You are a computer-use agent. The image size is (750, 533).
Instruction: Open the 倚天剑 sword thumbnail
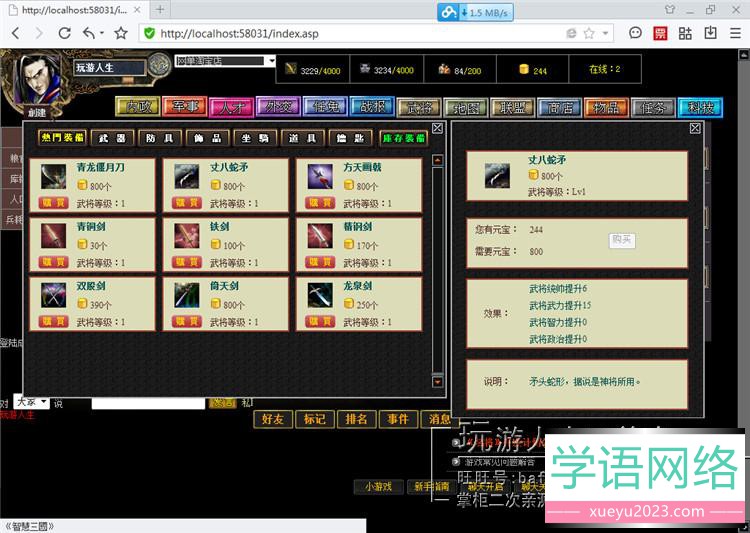click(187, 295)
